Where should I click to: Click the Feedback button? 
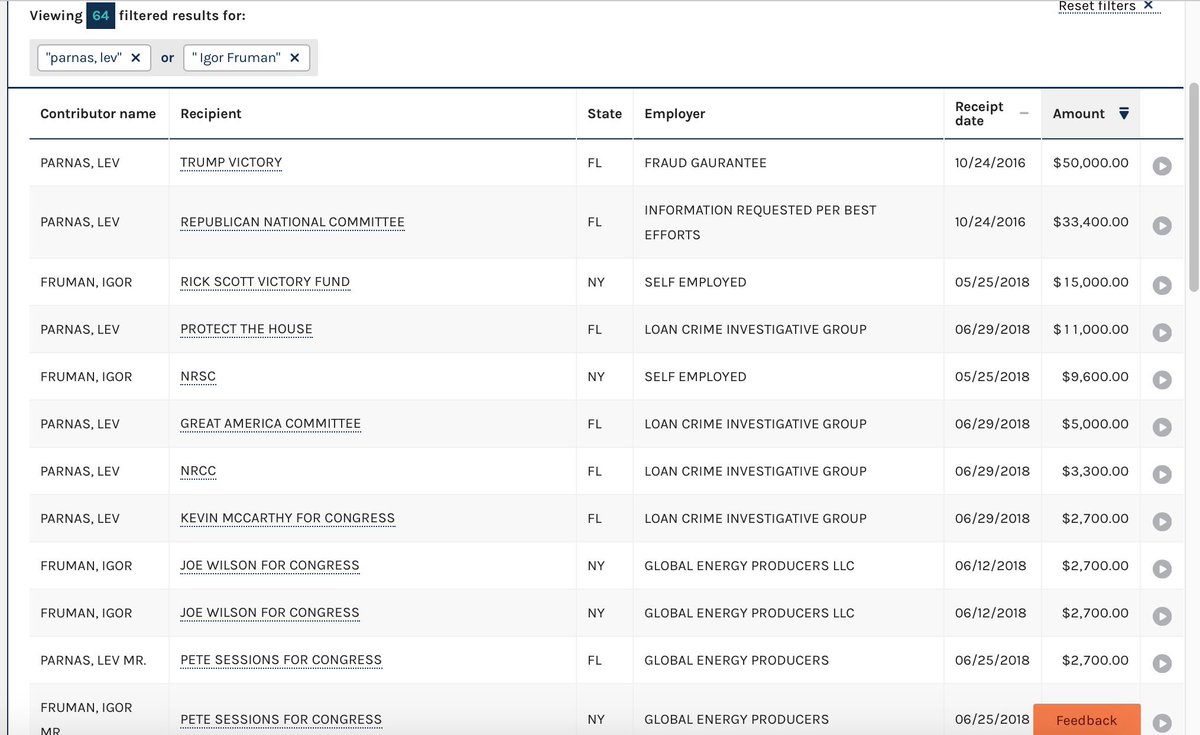coord(1086,720)
